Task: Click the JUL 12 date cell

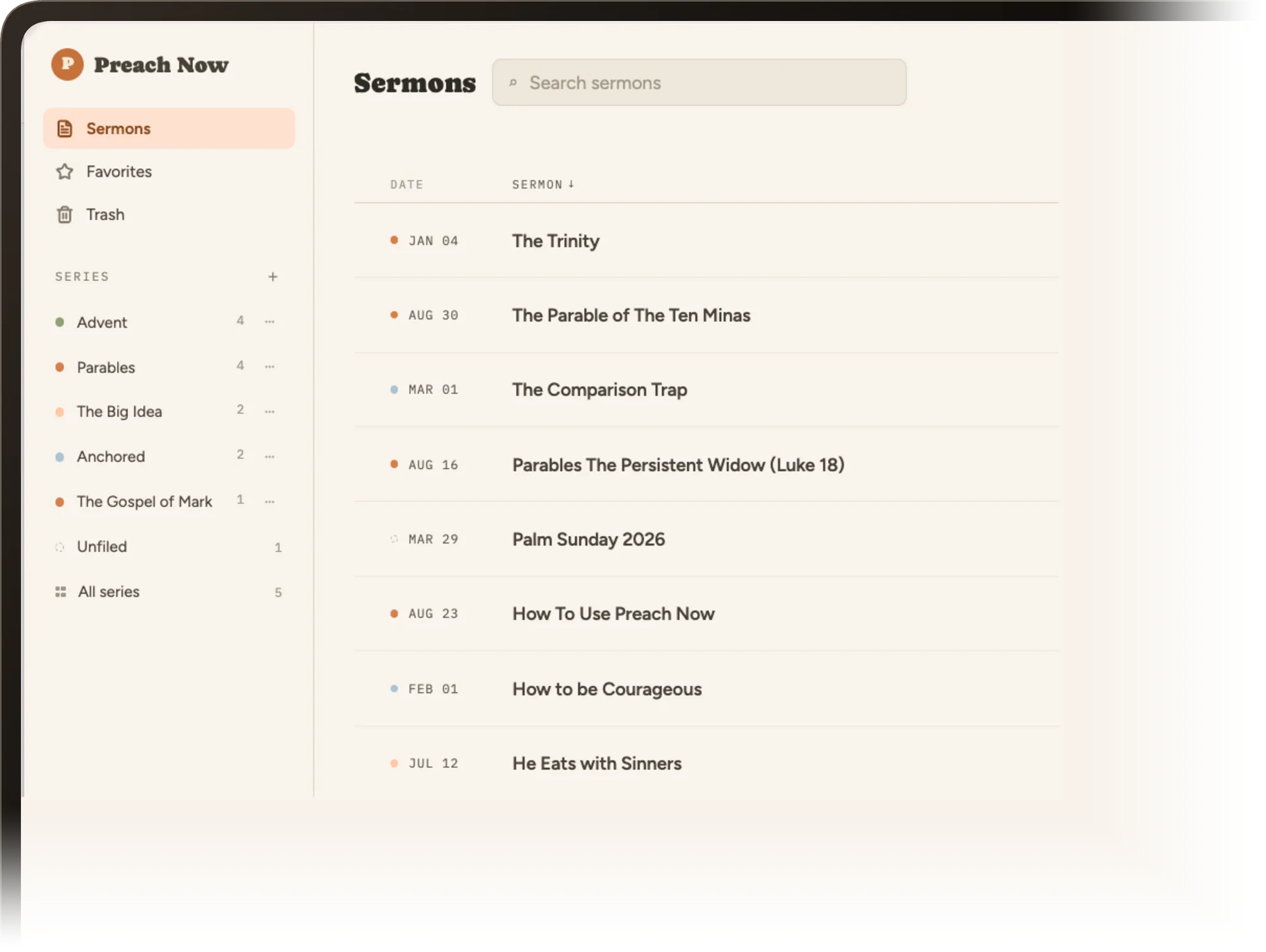Action: pos(433,763)
